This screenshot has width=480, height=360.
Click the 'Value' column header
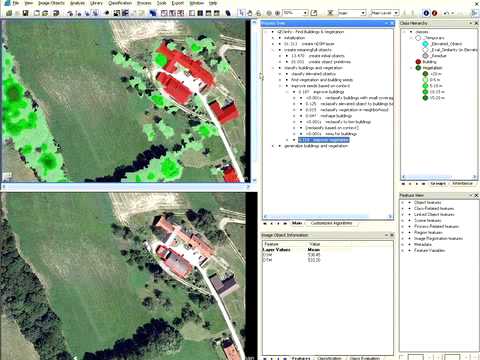tap(314, 244)
